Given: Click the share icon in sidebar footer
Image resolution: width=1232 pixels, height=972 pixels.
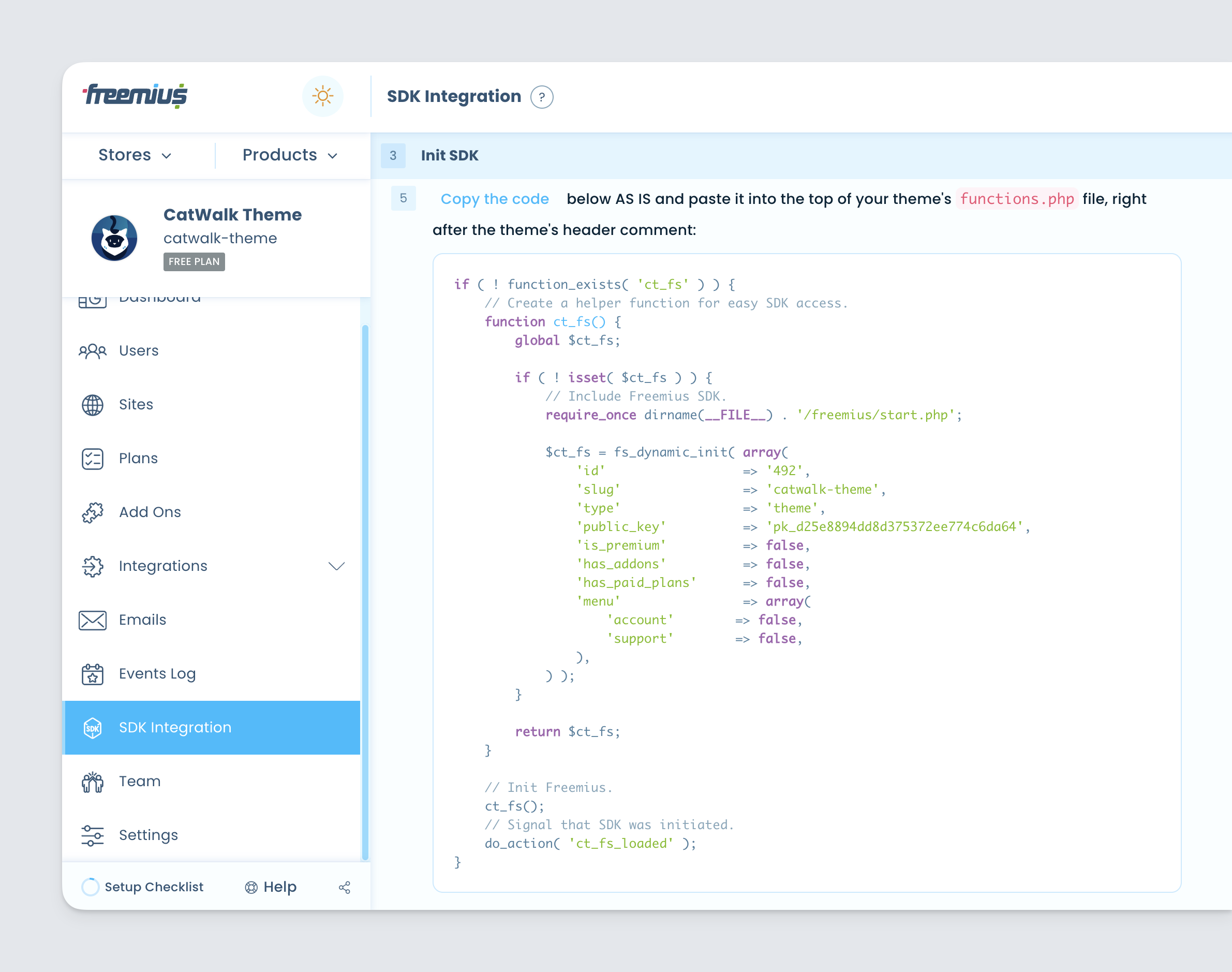Looking at the screenshot, I should pos(344,887).
